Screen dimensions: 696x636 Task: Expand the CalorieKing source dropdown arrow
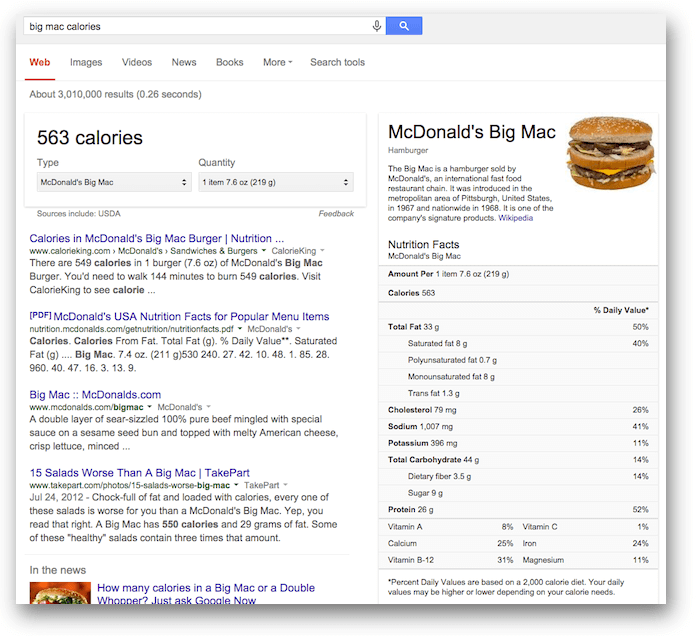(x=322, y=251)
